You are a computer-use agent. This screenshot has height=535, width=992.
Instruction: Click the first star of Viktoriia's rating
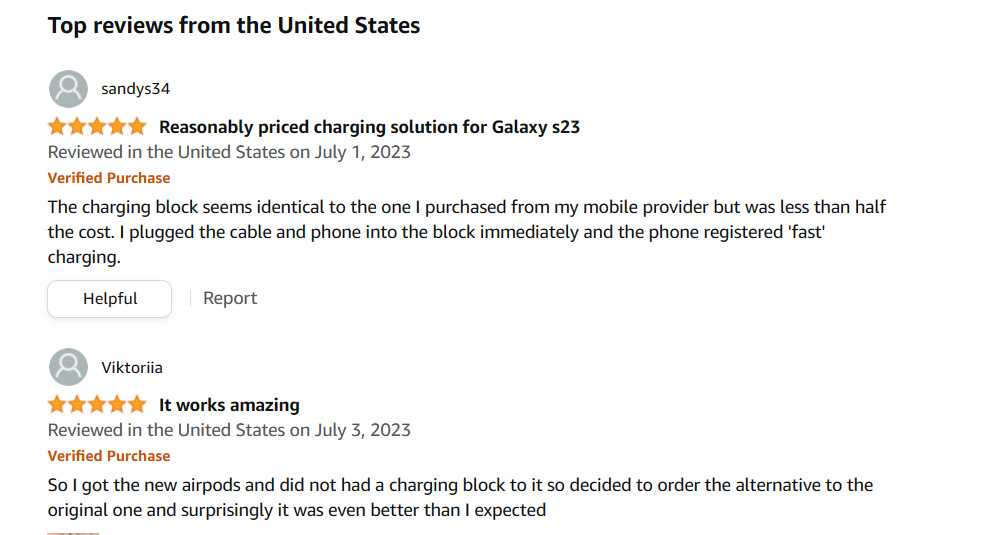[58, 405]
